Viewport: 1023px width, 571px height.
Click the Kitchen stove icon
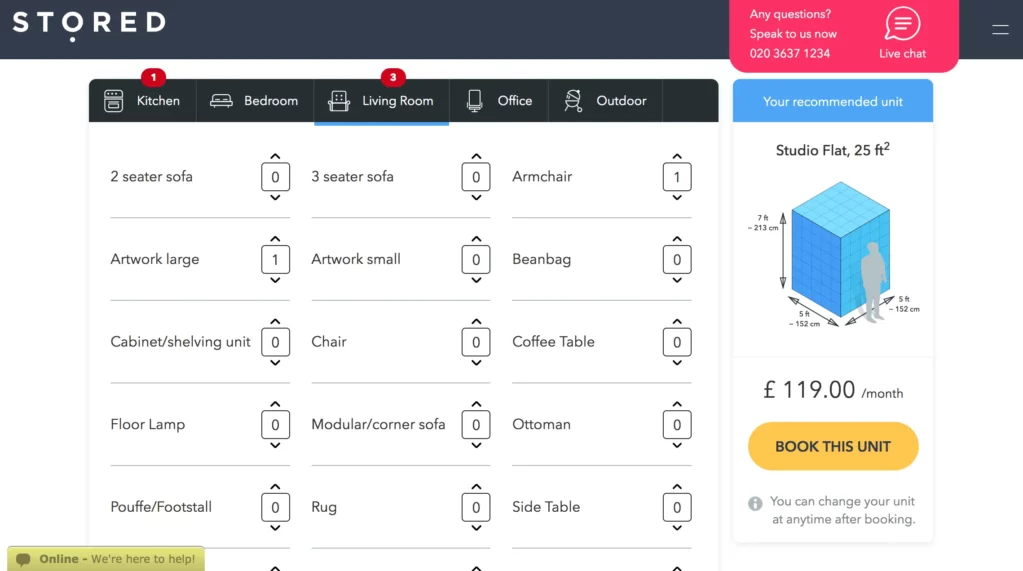[114, 101]
